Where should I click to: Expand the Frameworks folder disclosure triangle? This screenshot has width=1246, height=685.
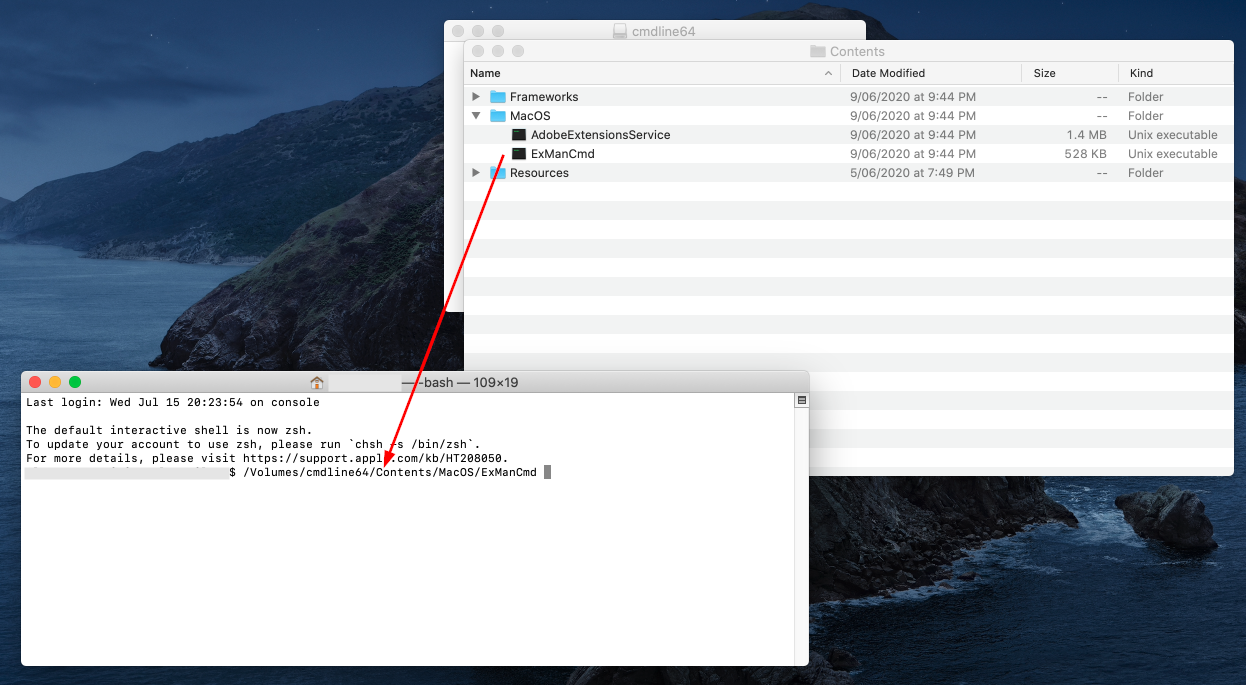pyautogui.click(x=476, y=97)
